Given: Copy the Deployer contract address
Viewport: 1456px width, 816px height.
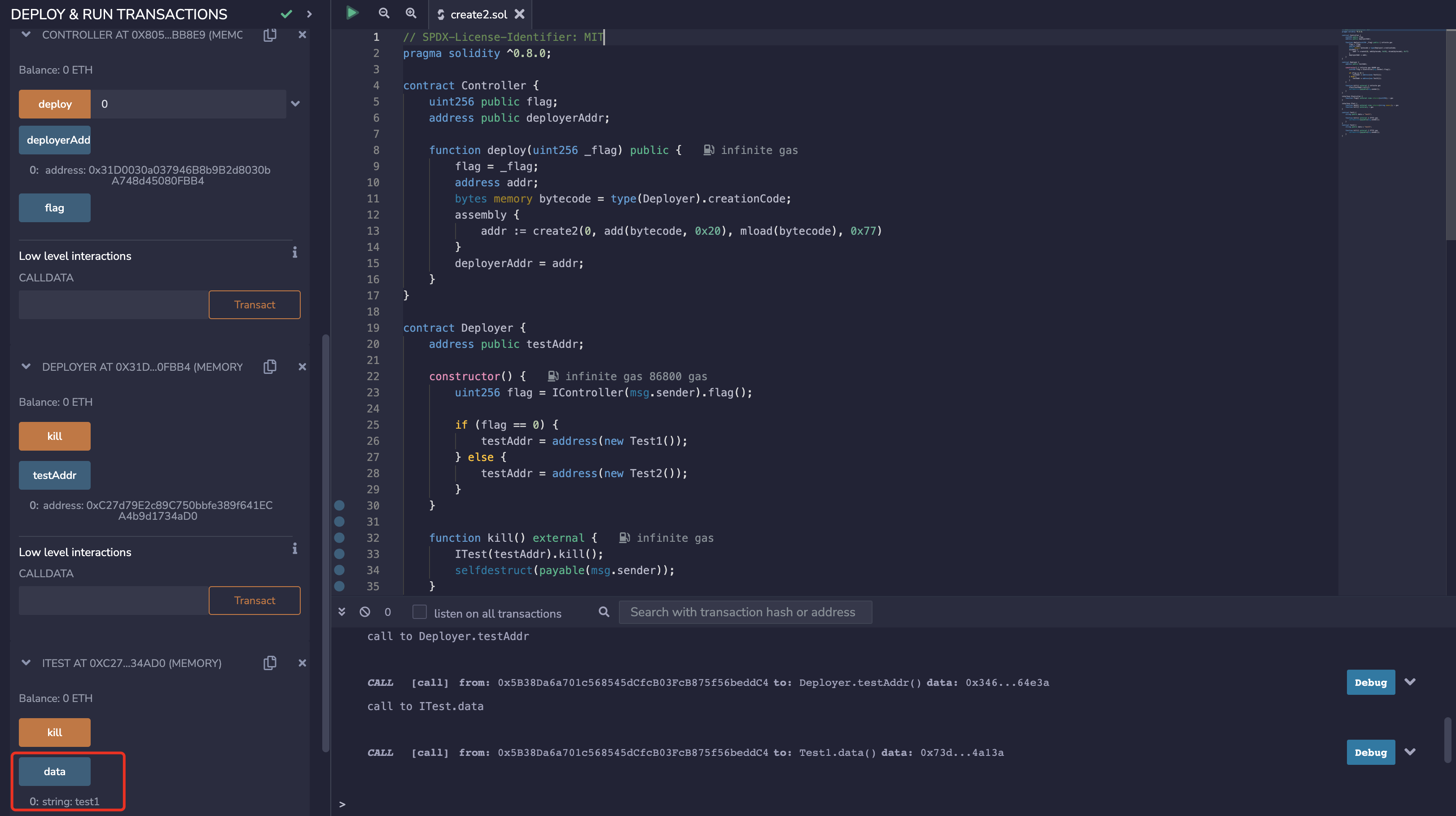Looking at the screenshot, I should coord(270,367).
